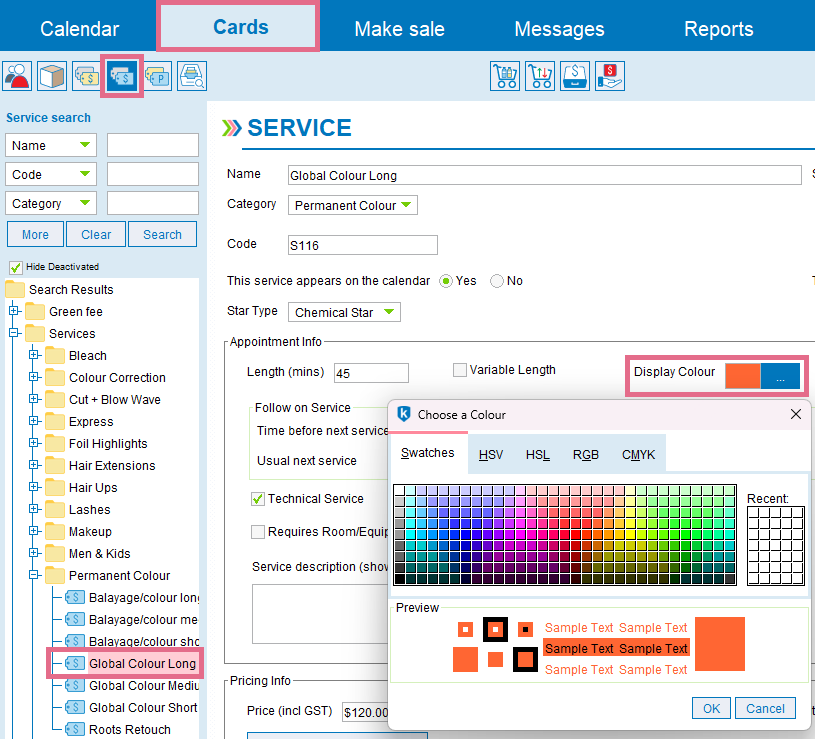The height and width of the screenshot is (739, 815).
Task: Click the Search Results folder icon
Action: (15, 289)
